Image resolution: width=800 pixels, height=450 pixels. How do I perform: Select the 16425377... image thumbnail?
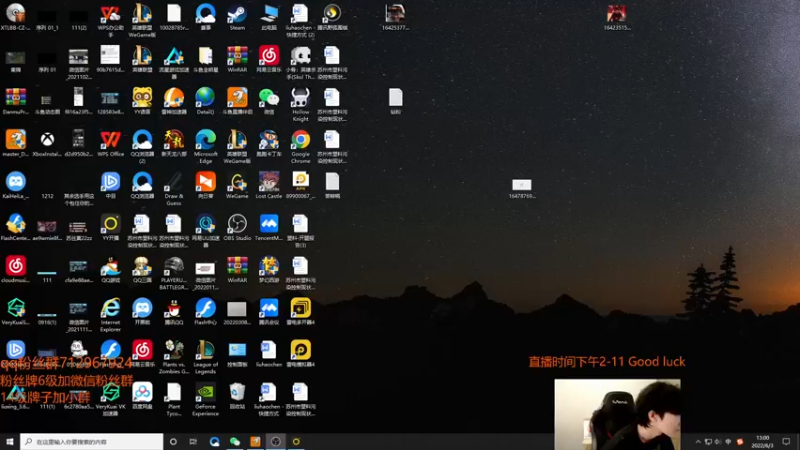[395, 17]
